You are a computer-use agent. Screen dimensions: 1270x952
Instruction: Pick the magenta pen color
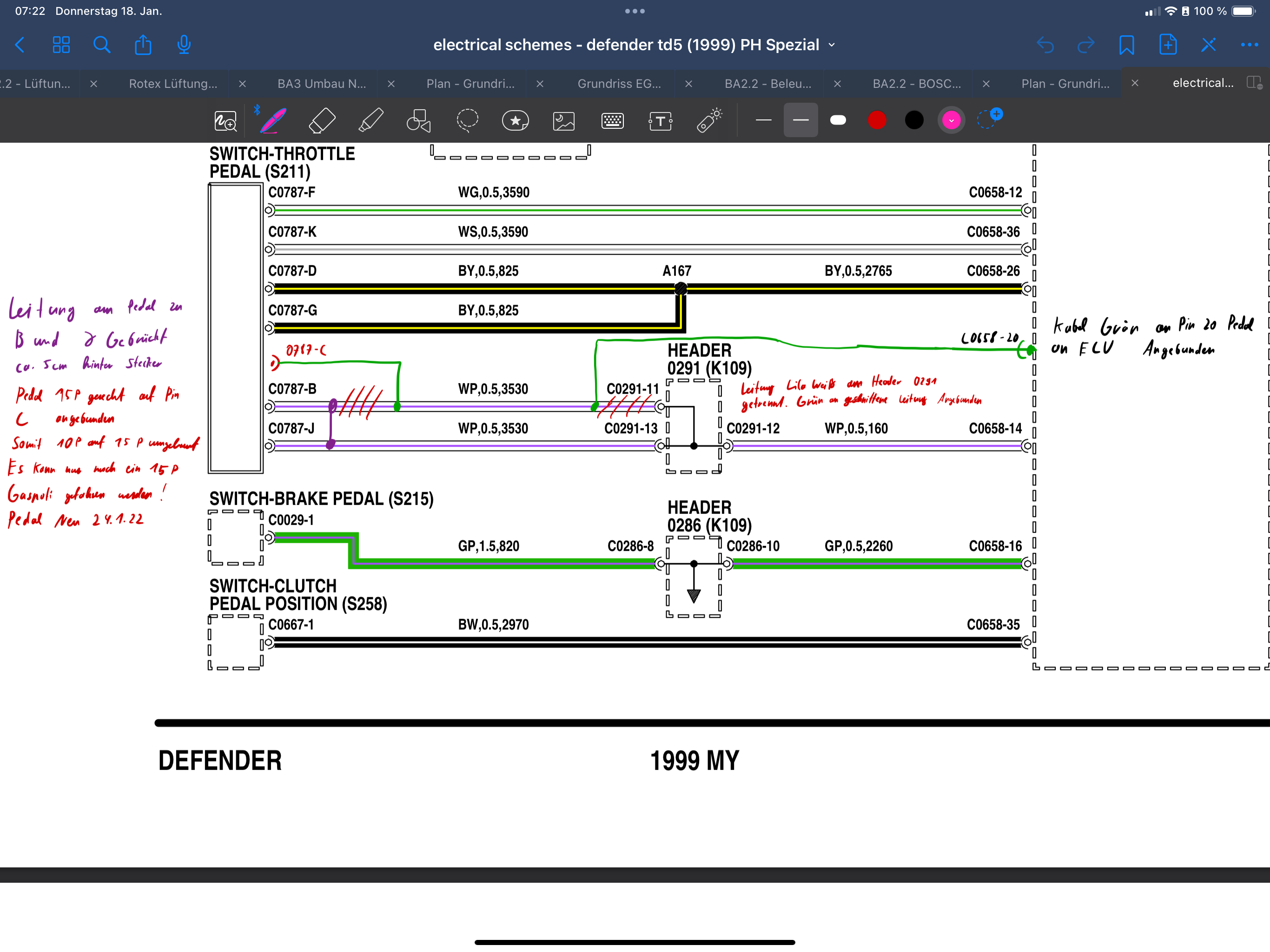pos(952,120)
